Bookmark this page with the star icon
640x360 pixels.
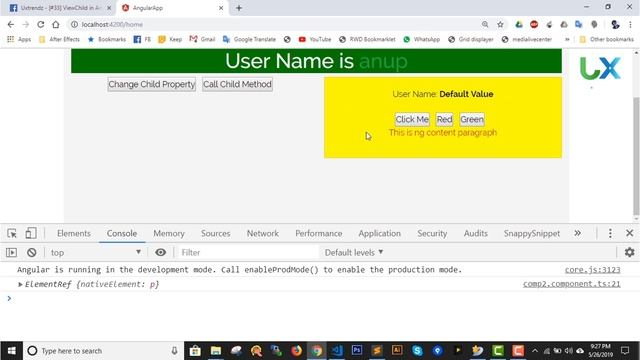coord(500,24)
